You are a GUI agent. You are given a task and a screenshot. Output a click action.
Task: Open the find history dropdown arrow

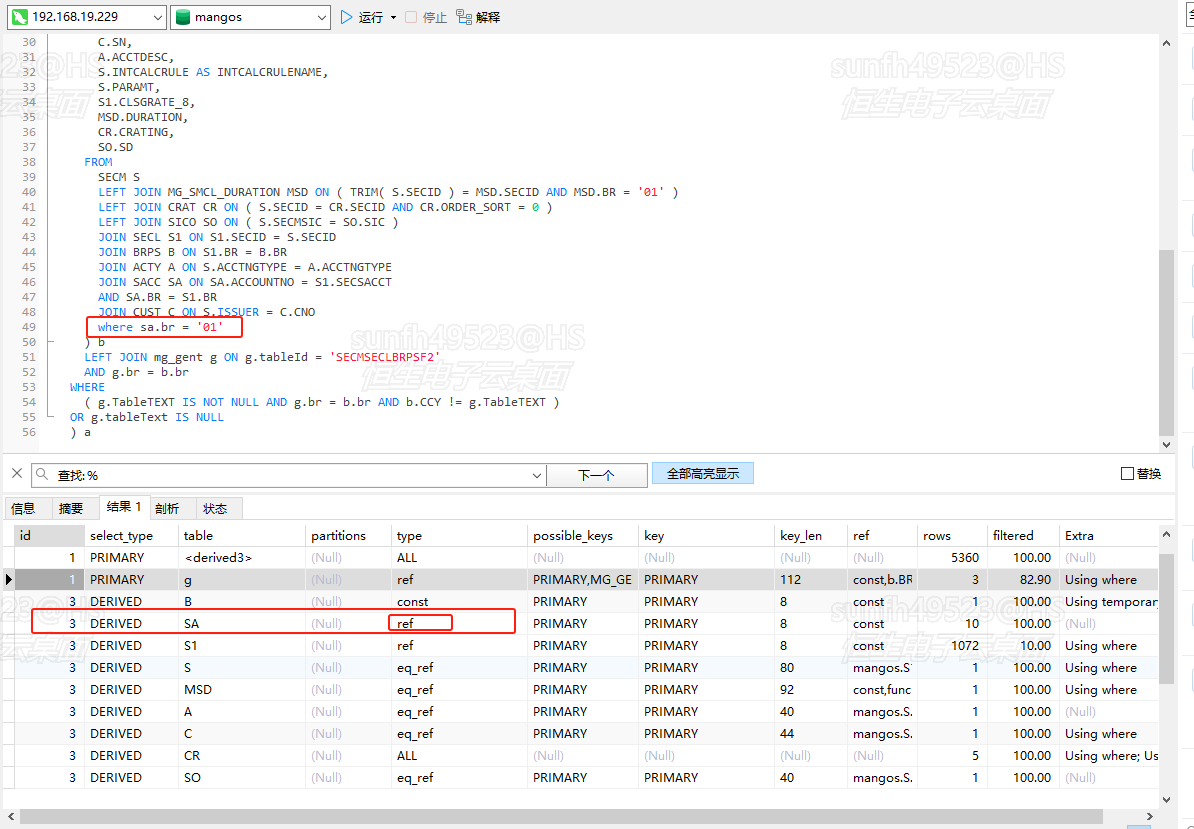(x=537, y=475)
